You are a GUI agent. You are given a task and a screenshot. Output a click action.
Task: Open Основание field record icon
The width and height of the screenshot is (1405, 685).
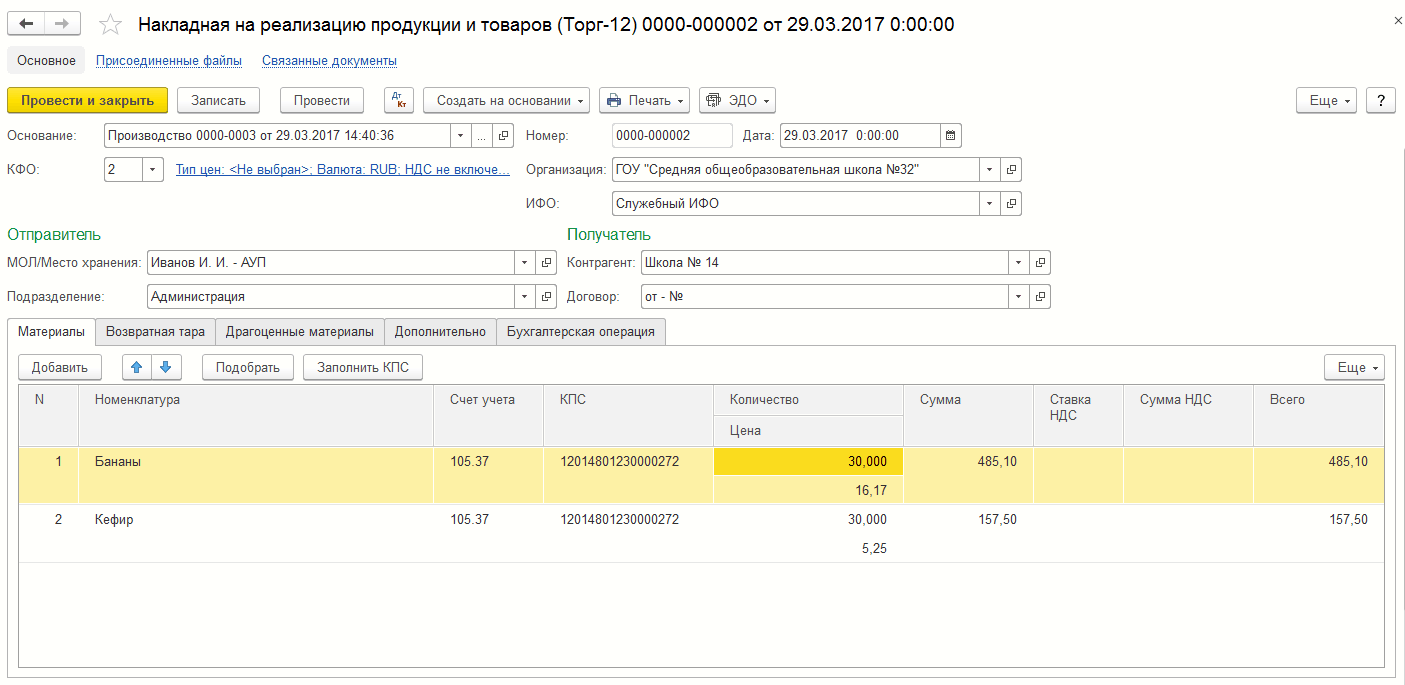coord(504,135)
